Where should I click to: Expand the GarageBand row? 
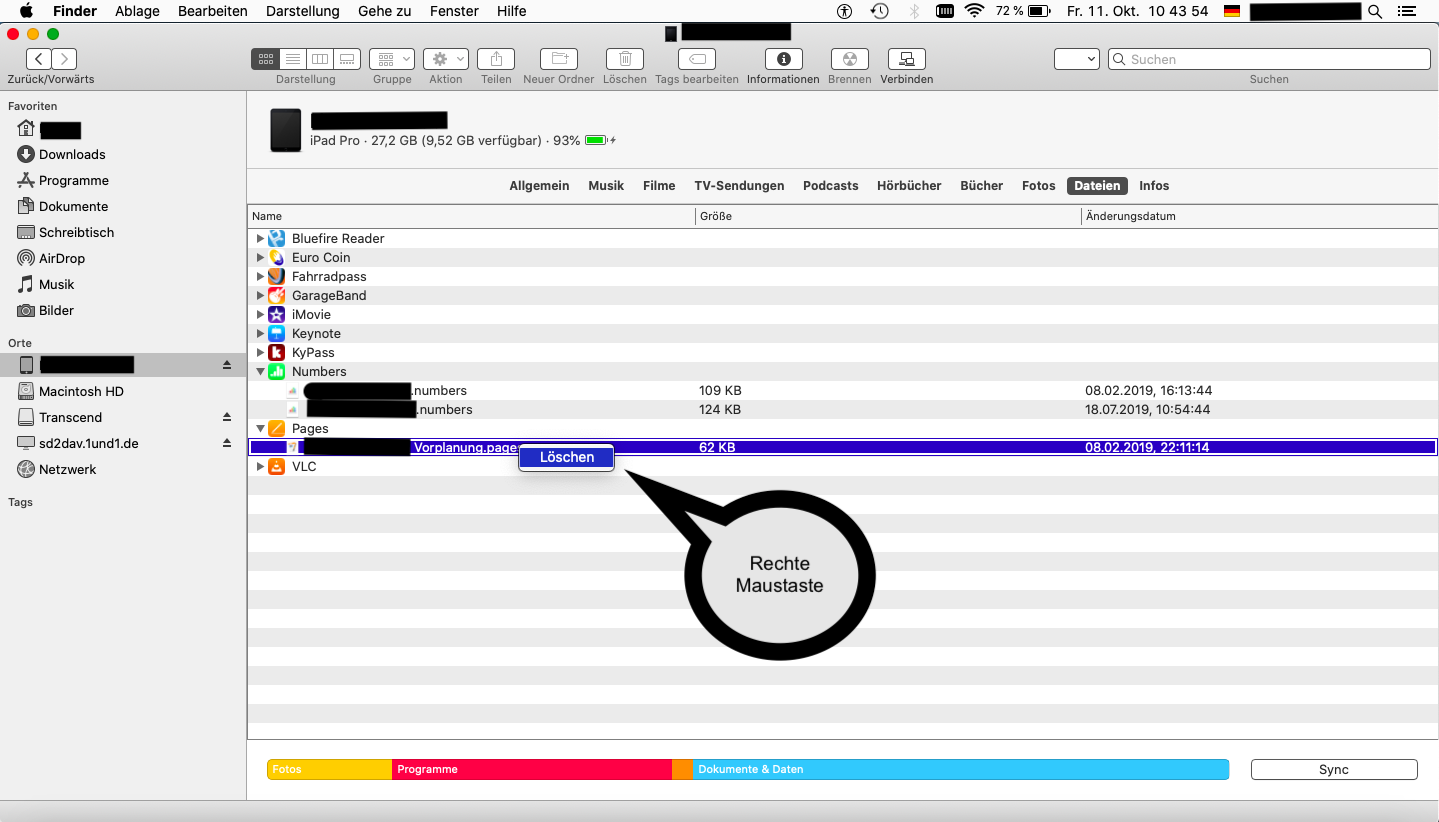(260, 295)
